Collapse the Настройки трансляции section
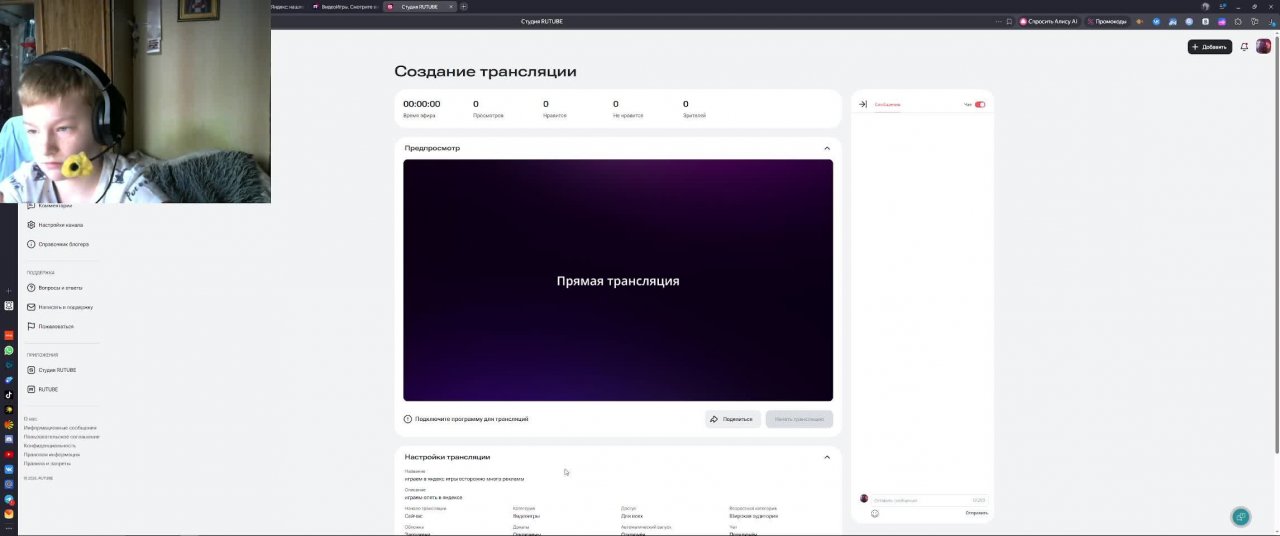The image size is (1280, 536). tap(827, 457)
